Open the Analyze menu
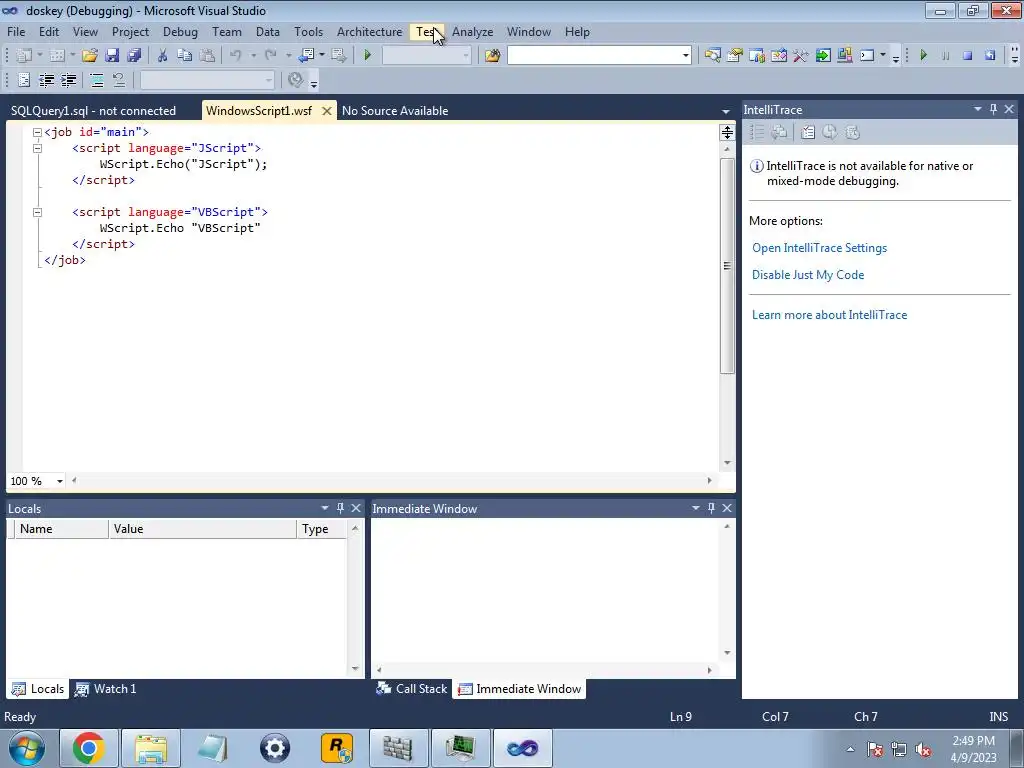Image resolution: width=1024 pixels, height=768 pixels. pyautogui.click(x=472, y=31)
